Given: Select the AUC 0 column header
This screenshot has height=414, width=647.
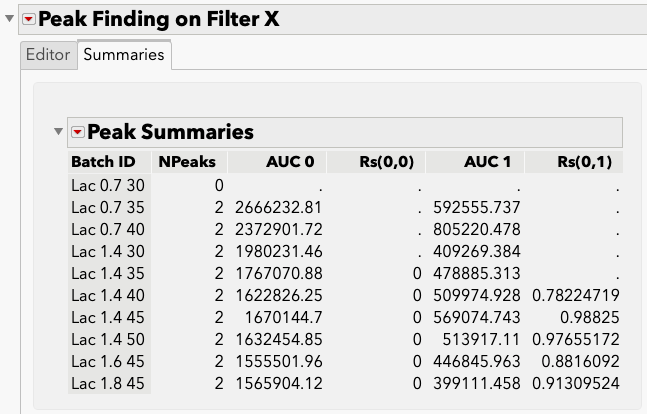Looking at the screenshot, I should click(290, 162).
